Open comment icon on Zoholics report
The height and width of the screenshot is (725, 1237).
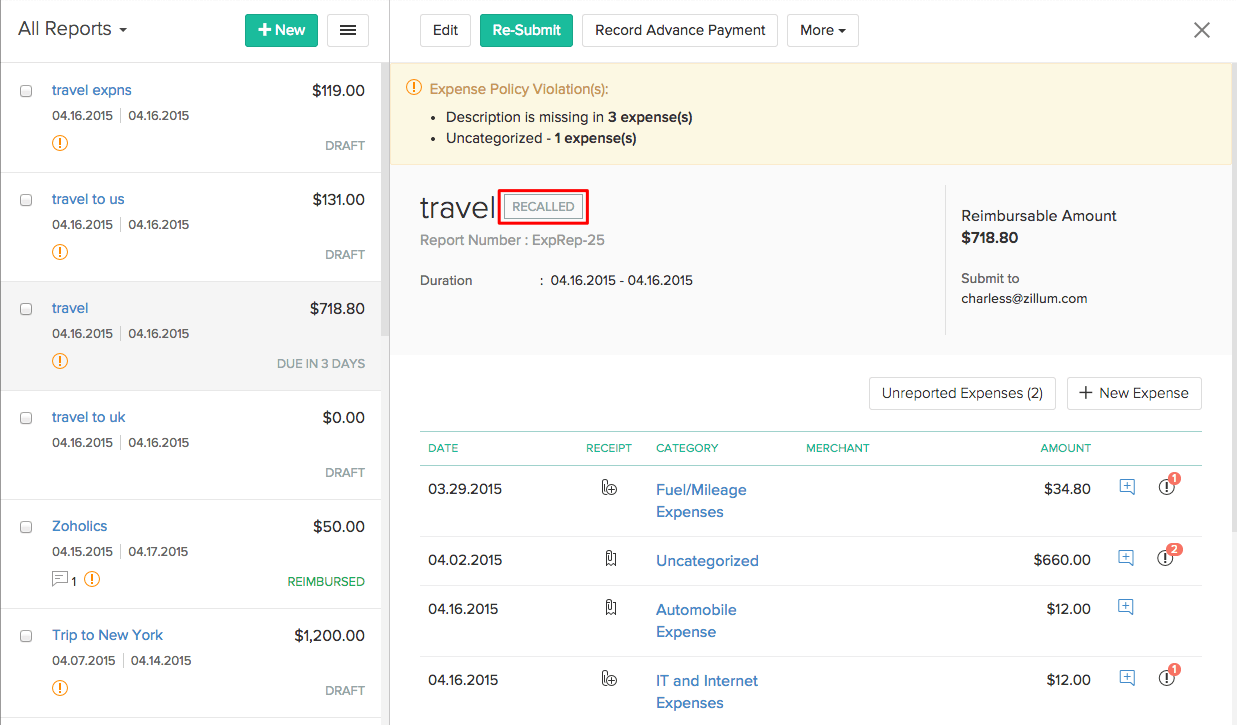pos(60,579)
